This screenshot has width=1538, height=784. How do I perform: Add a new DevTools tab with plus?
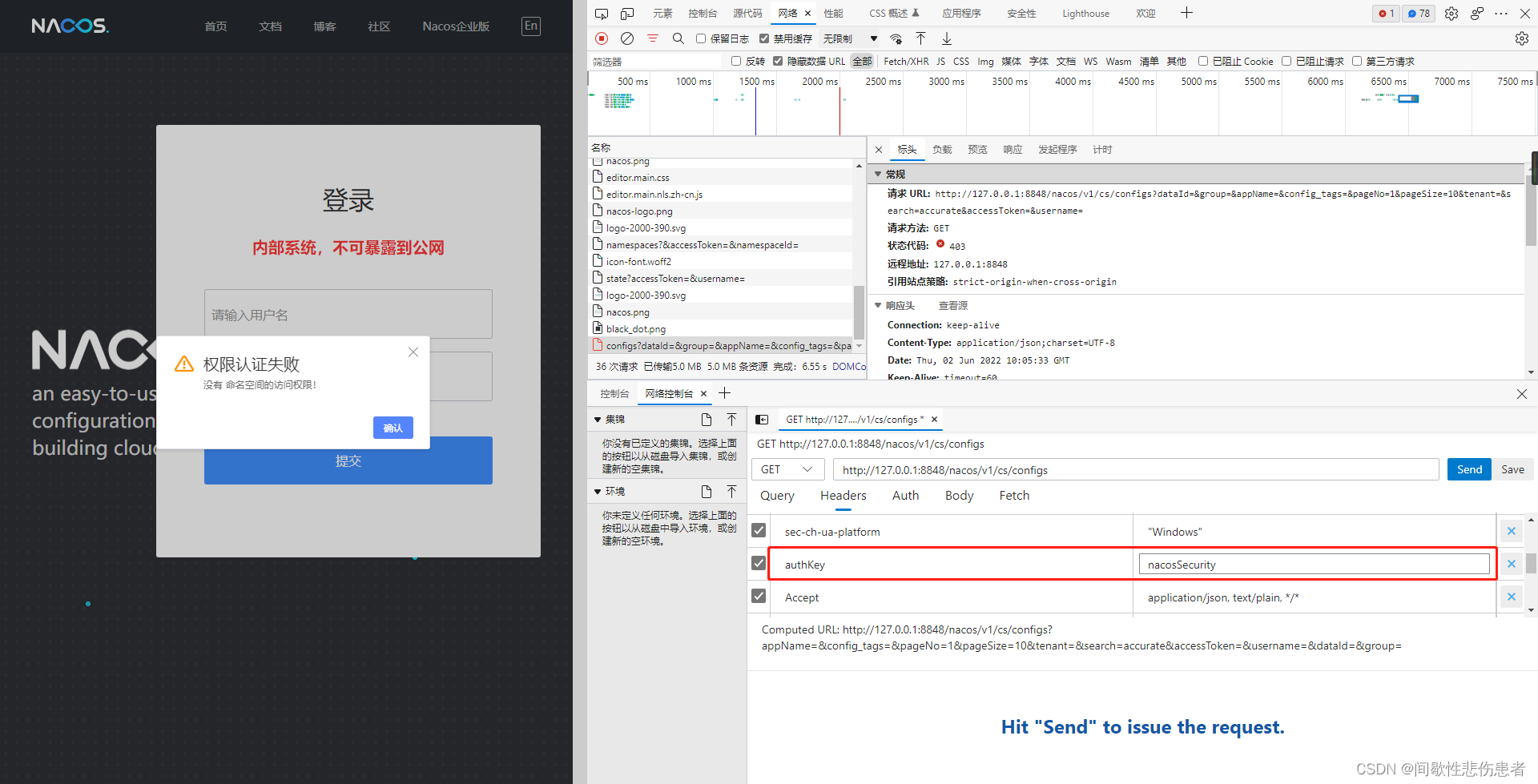pyautogui.click(x=1187, y=13)
